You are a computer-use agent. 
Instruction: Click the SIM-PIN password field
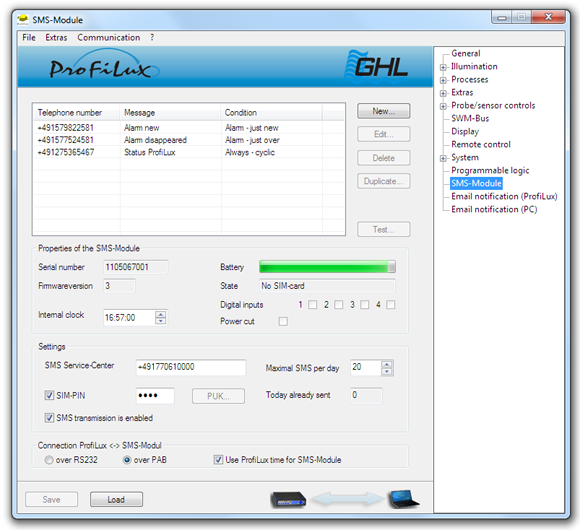(x=155, y=396)
